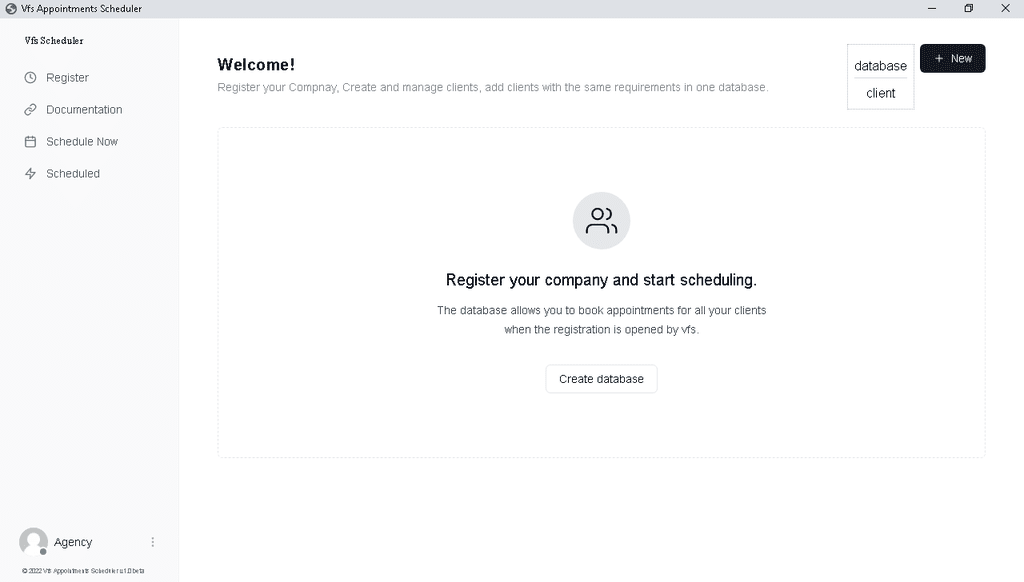Click the lightning bolt icon beside Scheduled
Viewport: 1024px width, 582px height.
point(30,174)
